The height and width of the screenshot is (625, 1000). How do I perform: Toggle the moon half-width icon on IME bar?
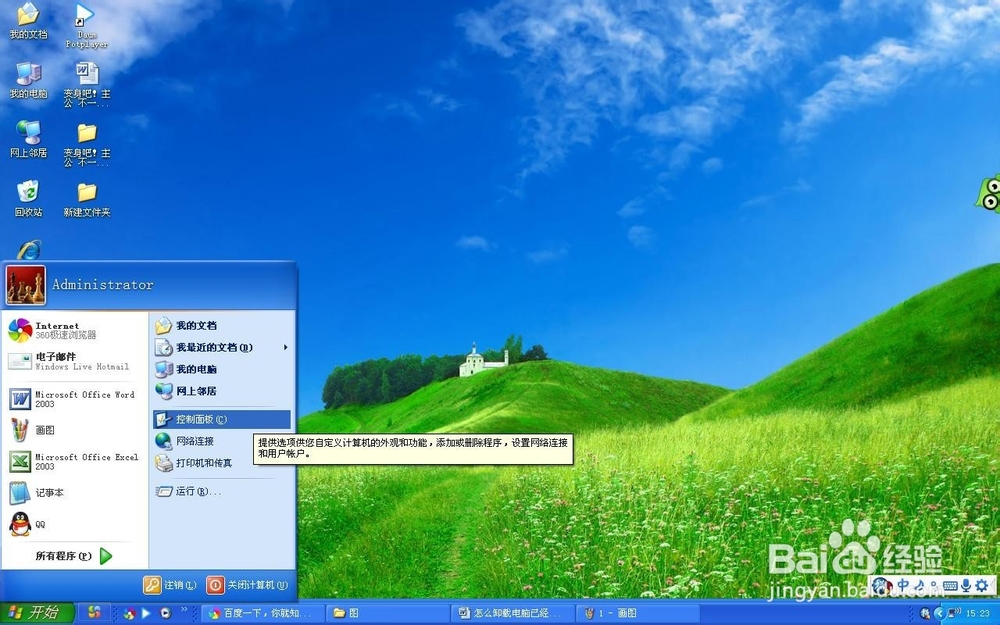click(919, 585)
